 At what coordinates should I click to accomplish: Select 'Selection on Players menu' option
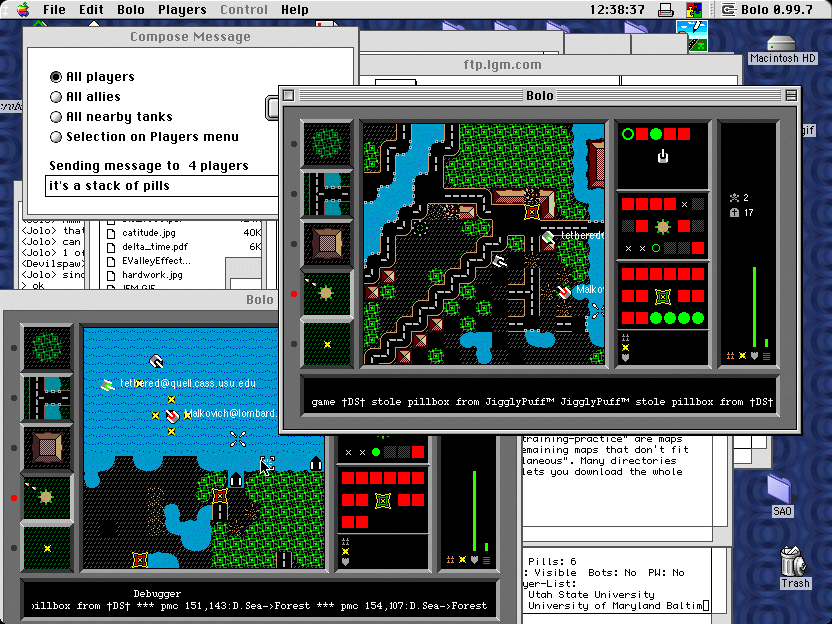point(56,137)
